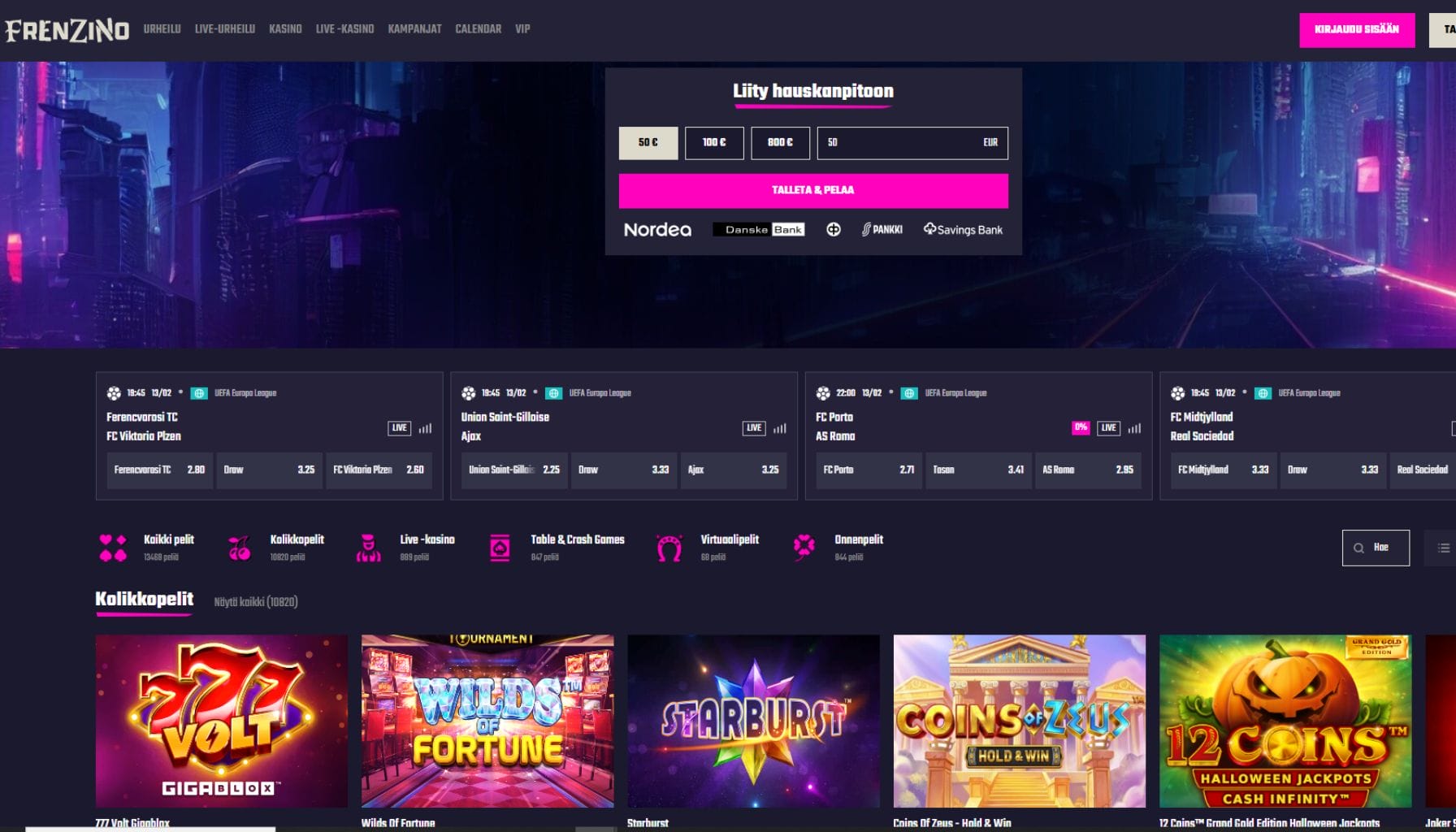
Task: Open the Kaikki pelit hearts icon
Action: pyautogui.click(x=113, y=548)
